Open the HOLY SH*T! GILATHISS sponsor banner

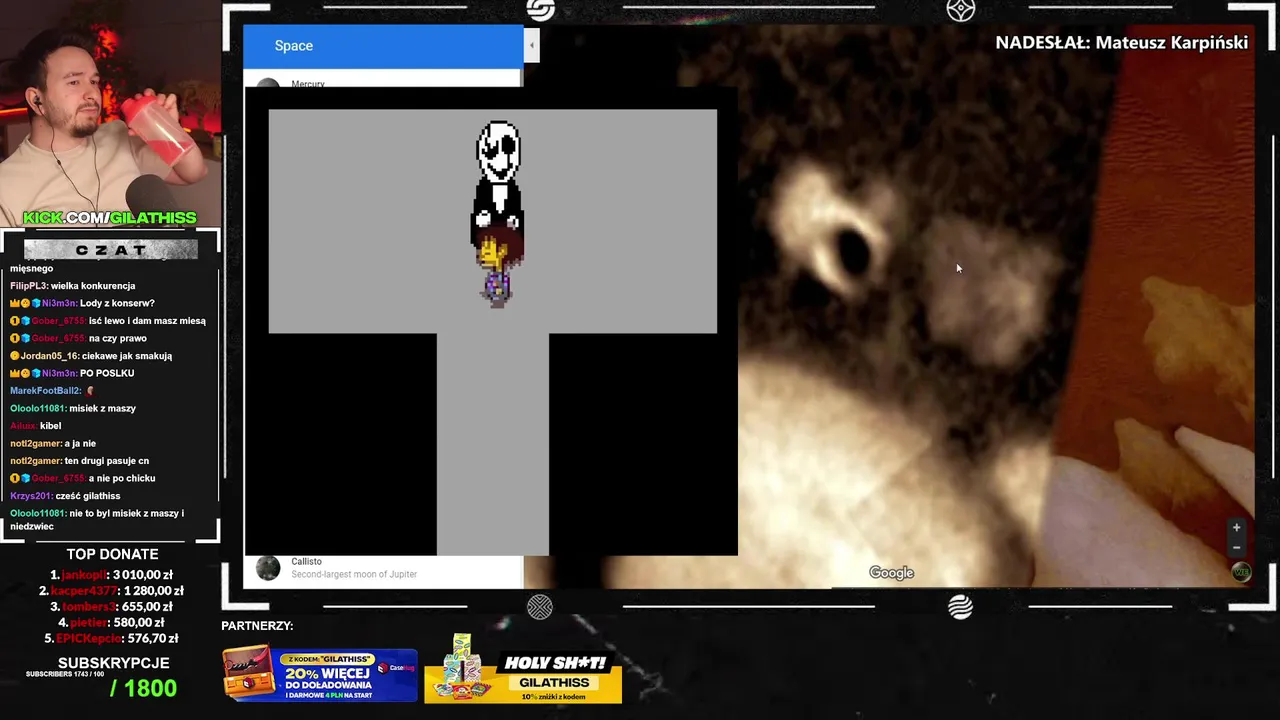(523, 671)
